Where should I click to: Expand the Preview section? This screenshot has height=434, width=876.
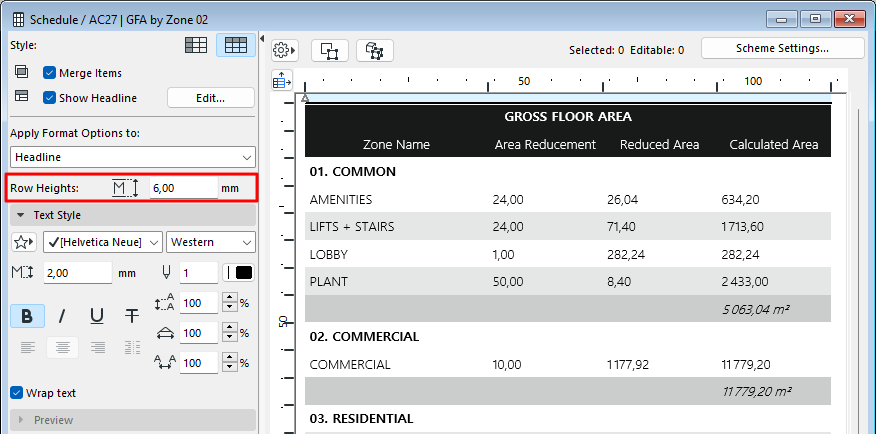click(132, 420)
